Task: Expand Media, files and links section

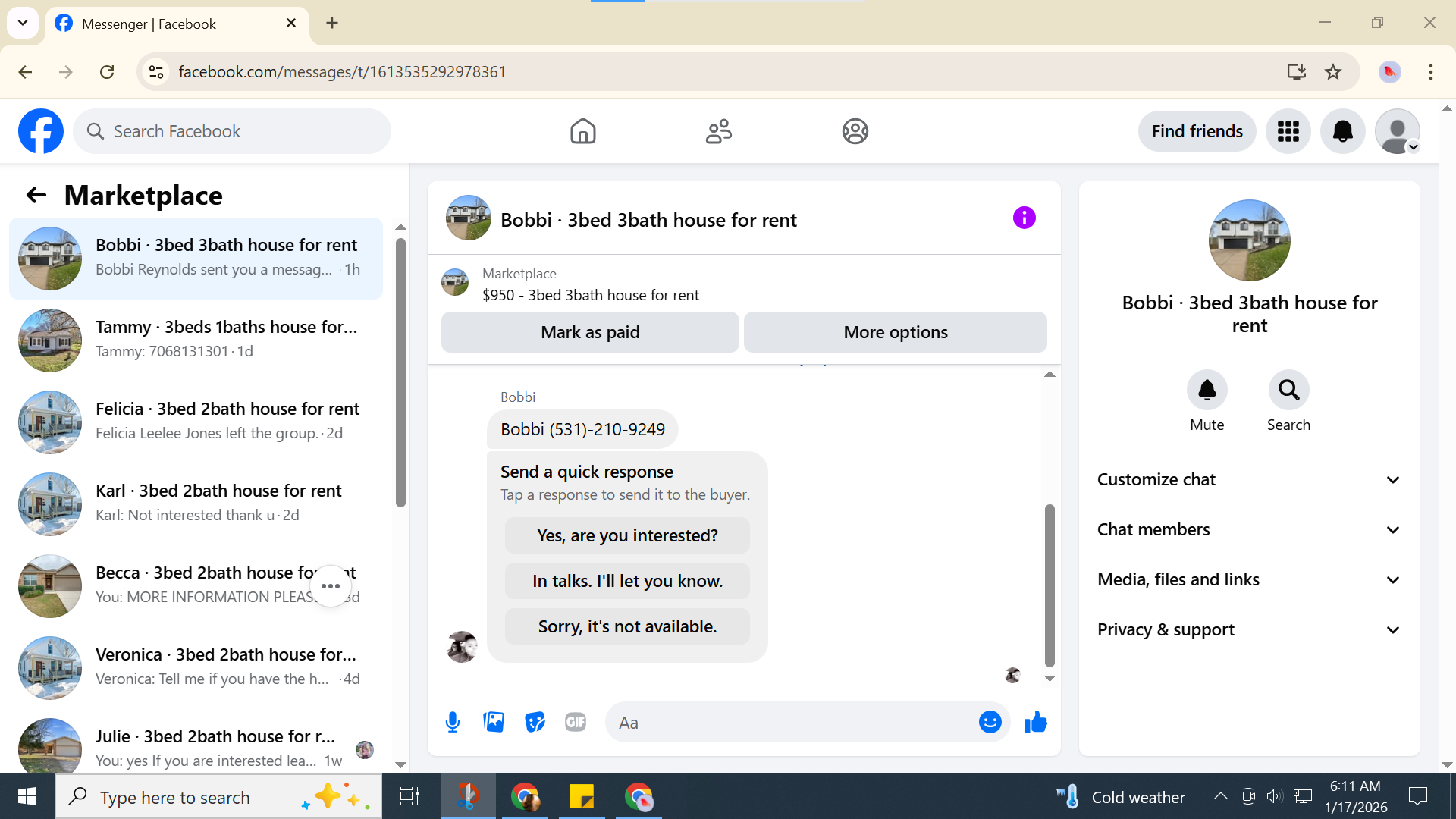Action: (x=1249, y=579)
